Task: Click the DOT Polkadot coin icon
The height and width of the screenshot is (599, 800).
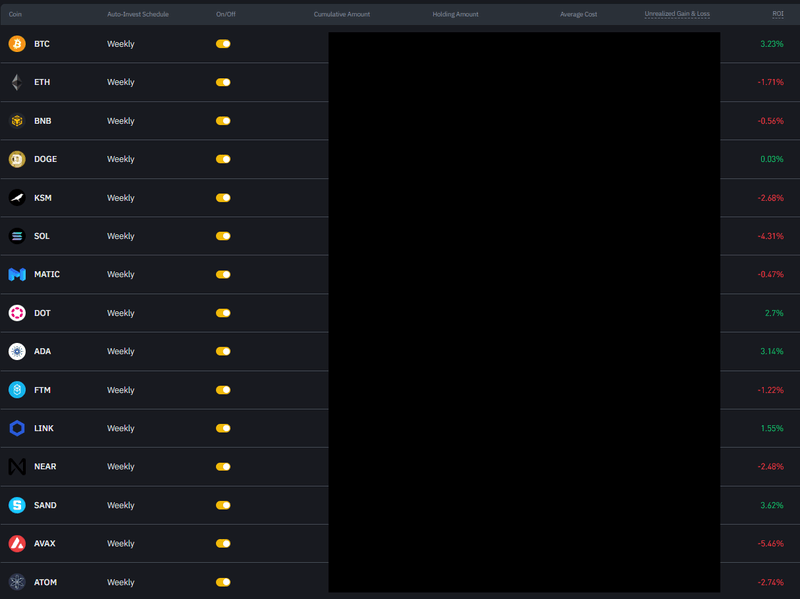Action: 17,313
